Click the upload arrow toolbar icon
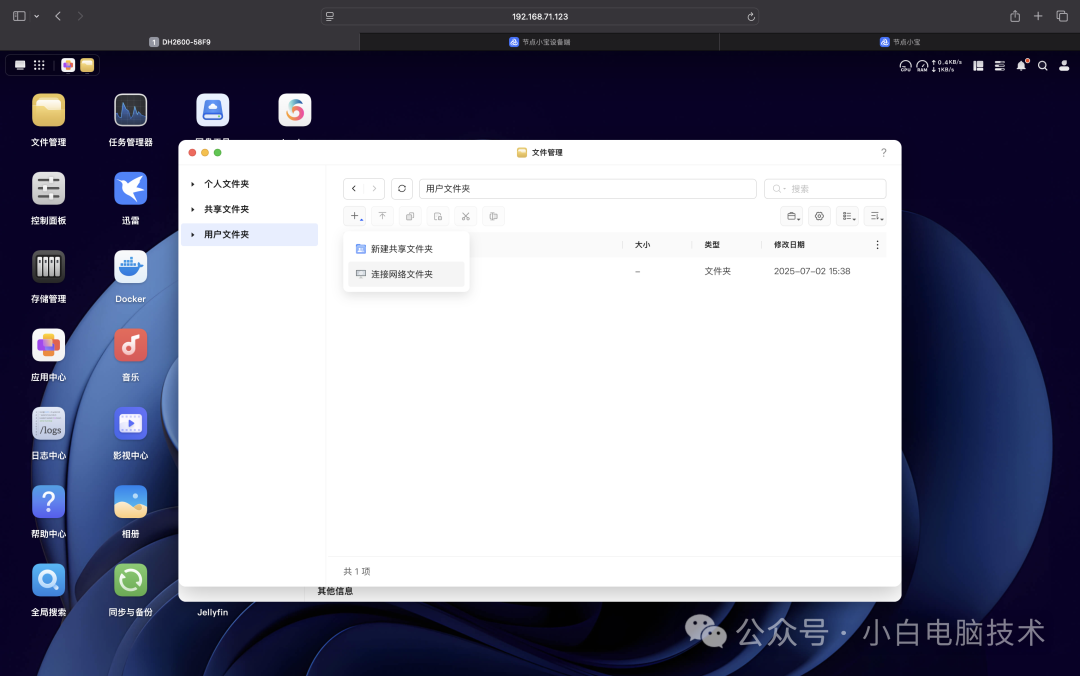The image size is (1080, 676). pos(382,216)
